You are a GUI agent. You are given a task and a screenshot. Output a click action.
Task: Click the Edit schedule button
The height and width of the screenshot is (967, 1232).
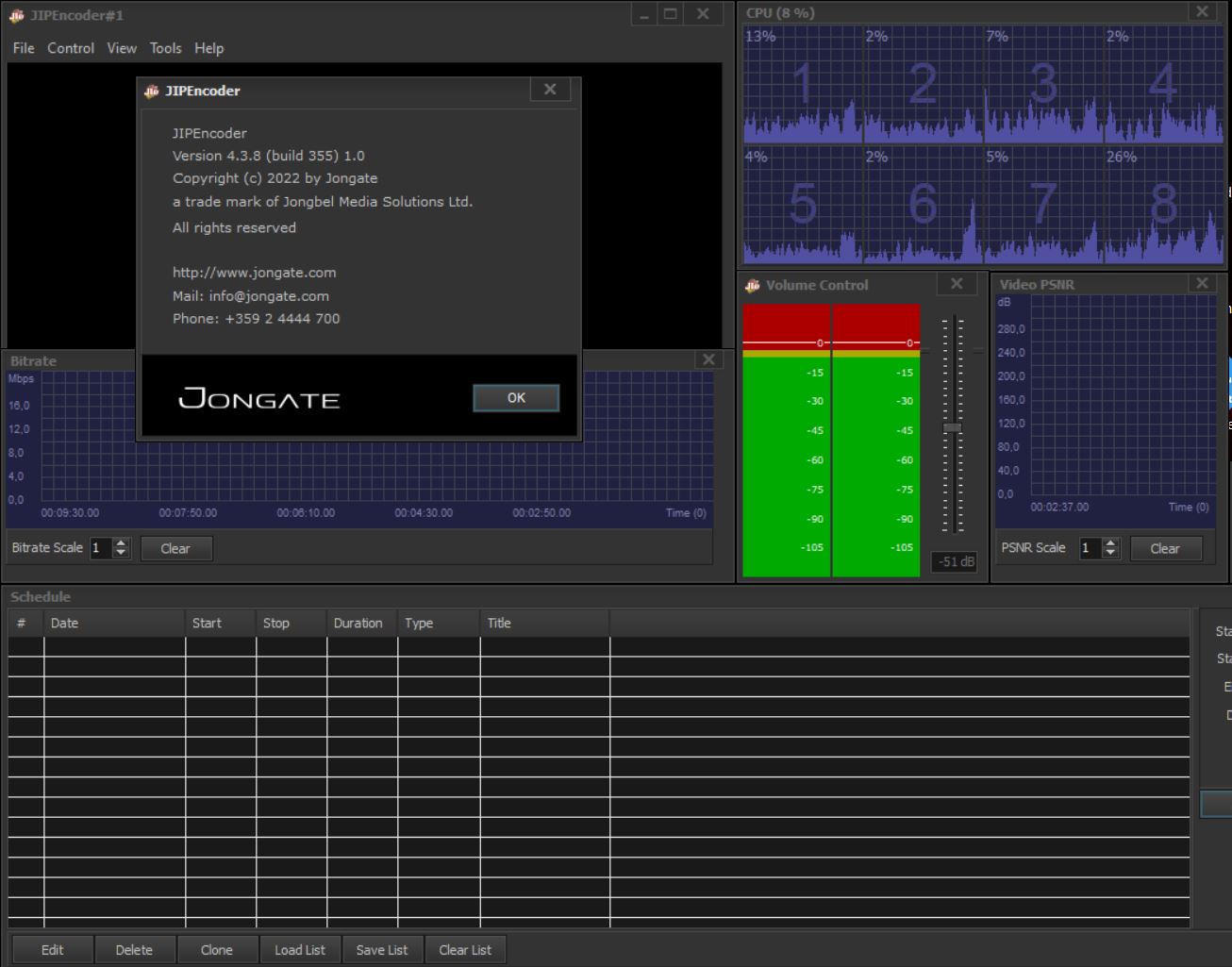tap(53, 950)
